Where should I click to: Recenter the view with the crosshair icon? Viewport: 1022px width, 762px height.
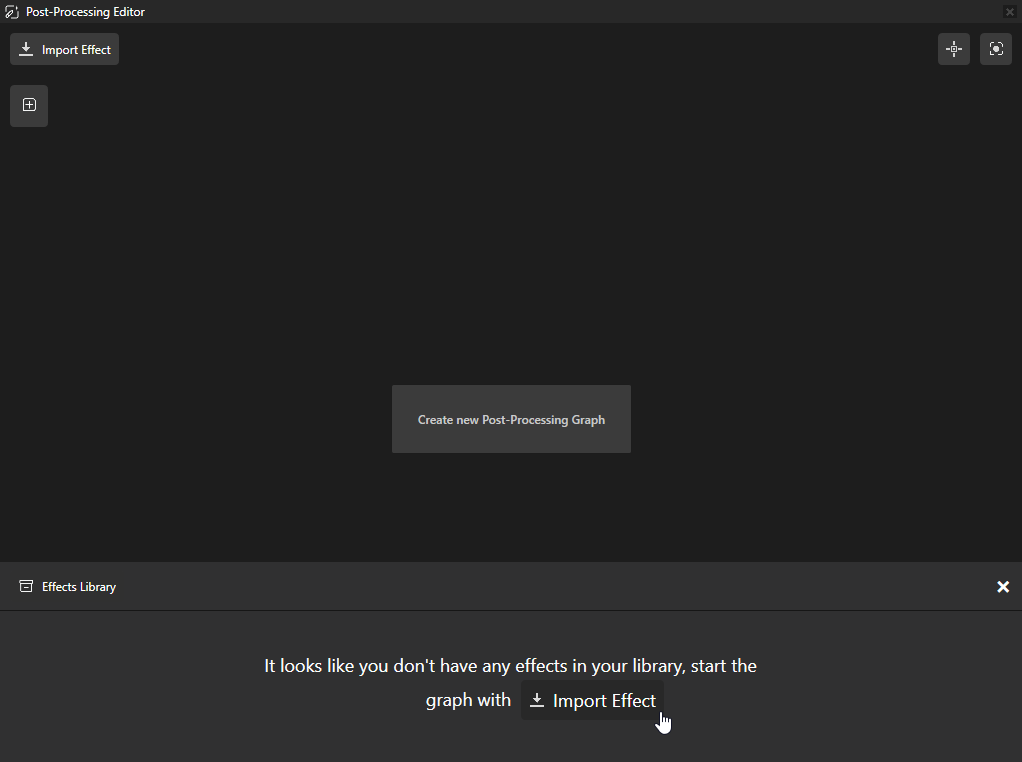[x=953, y=48]
